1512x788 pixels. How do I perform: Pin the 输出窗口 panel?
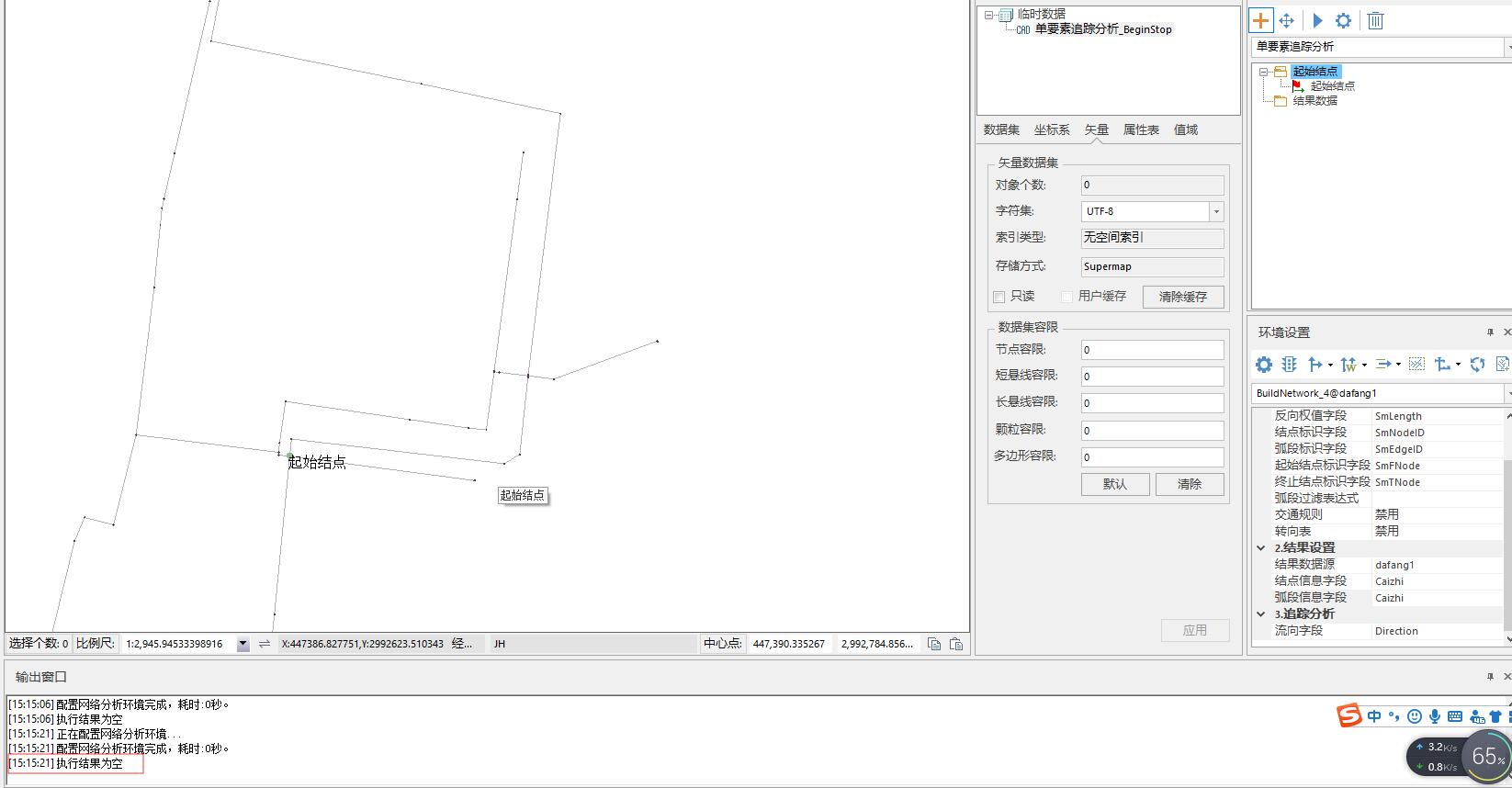(x=1490, y=677)
